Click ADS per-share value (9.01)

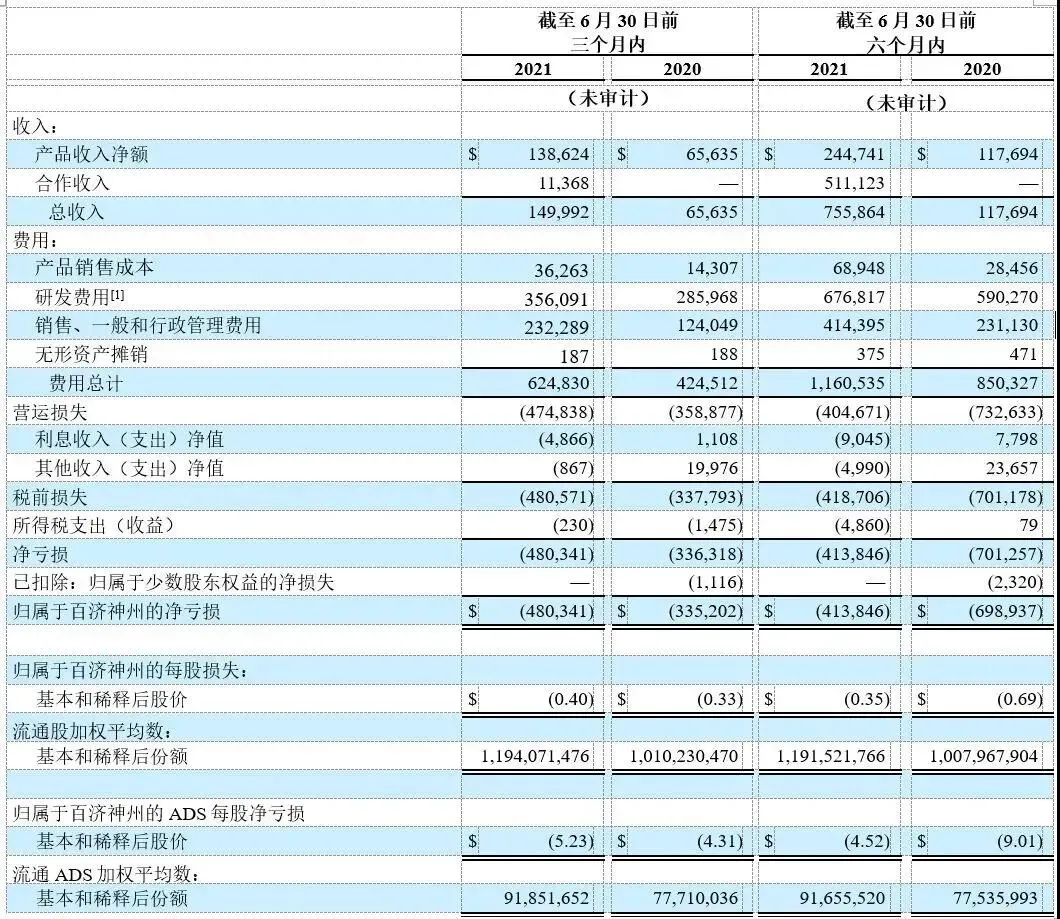tap(1021, 842)
